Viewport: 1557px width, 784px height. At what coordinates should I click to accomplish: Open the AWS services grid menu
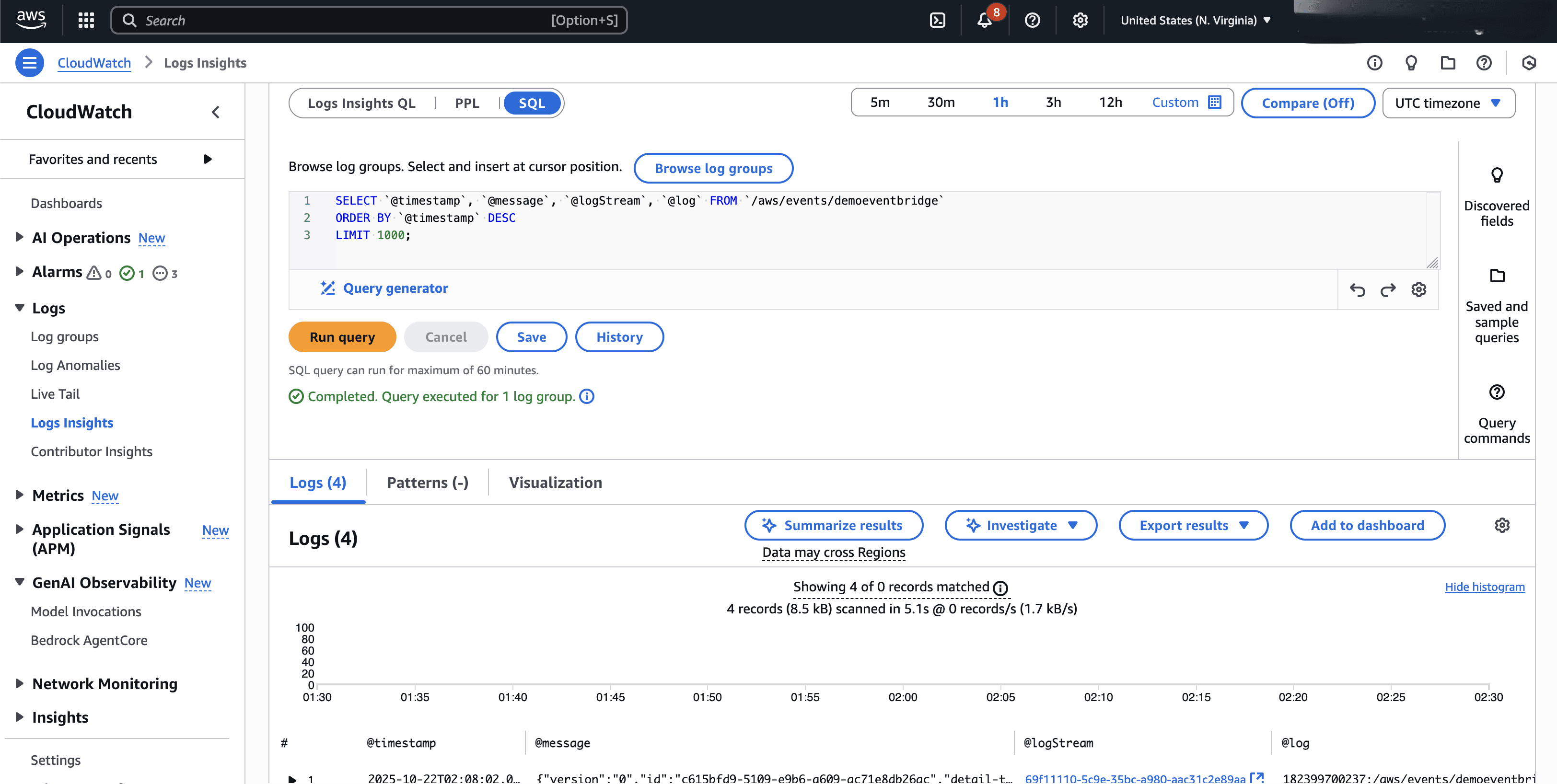tap(85, 20)
